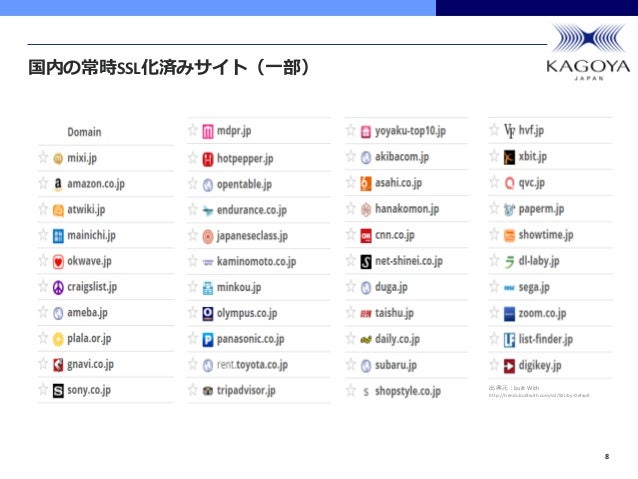Click the yoyaku-top10.jp favicon
The height and width of the screenshot is (479, 638).
(x=366, y=131)
